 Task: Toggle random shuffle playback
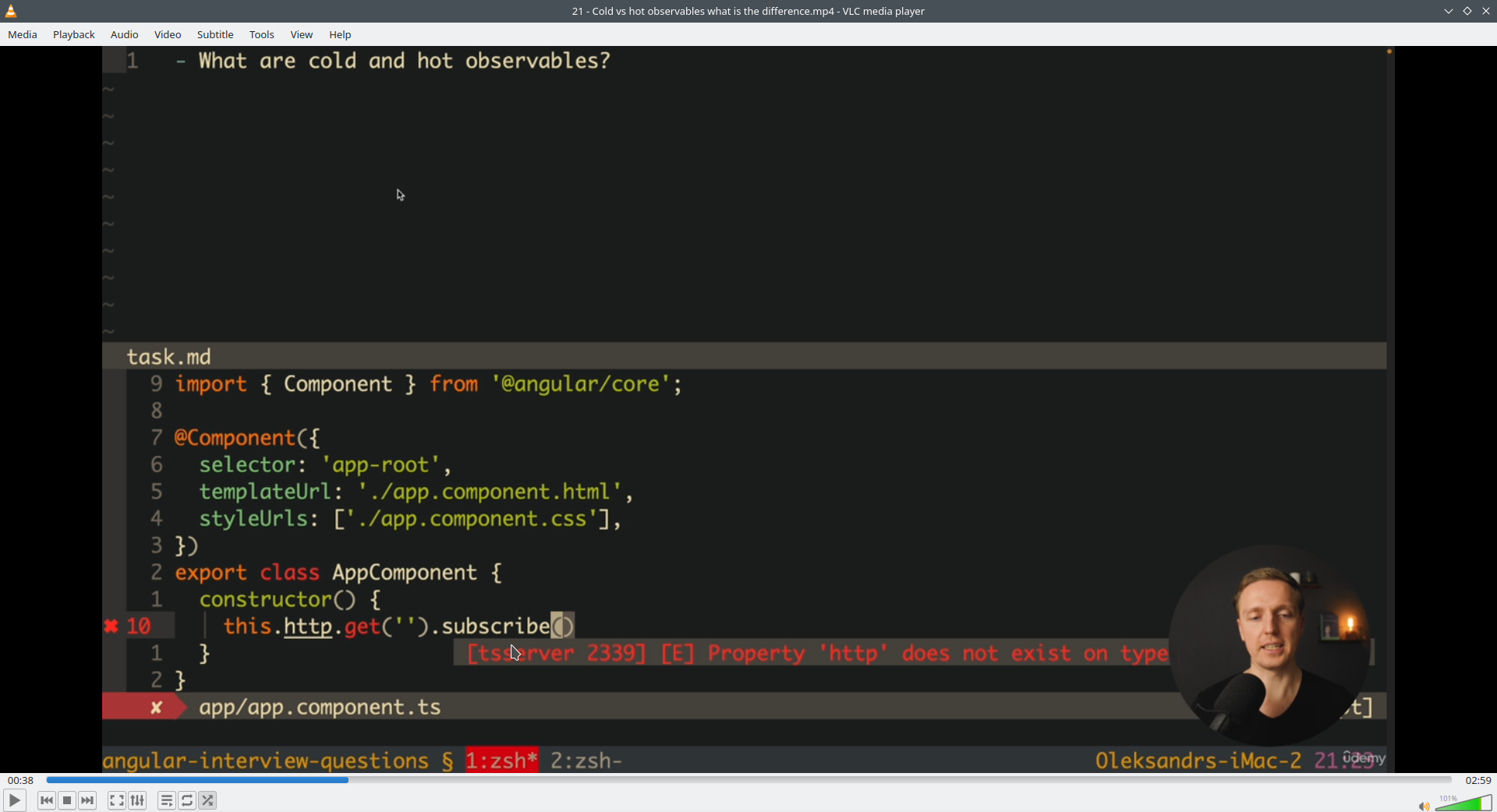pos(207,800)
